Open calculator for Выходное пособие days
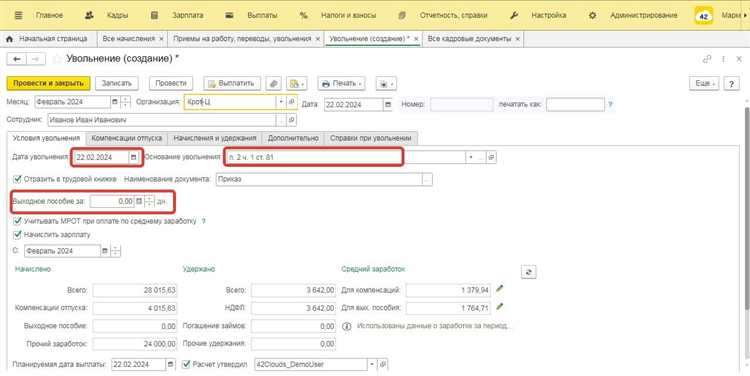750x376 pixels. [139, 201]
